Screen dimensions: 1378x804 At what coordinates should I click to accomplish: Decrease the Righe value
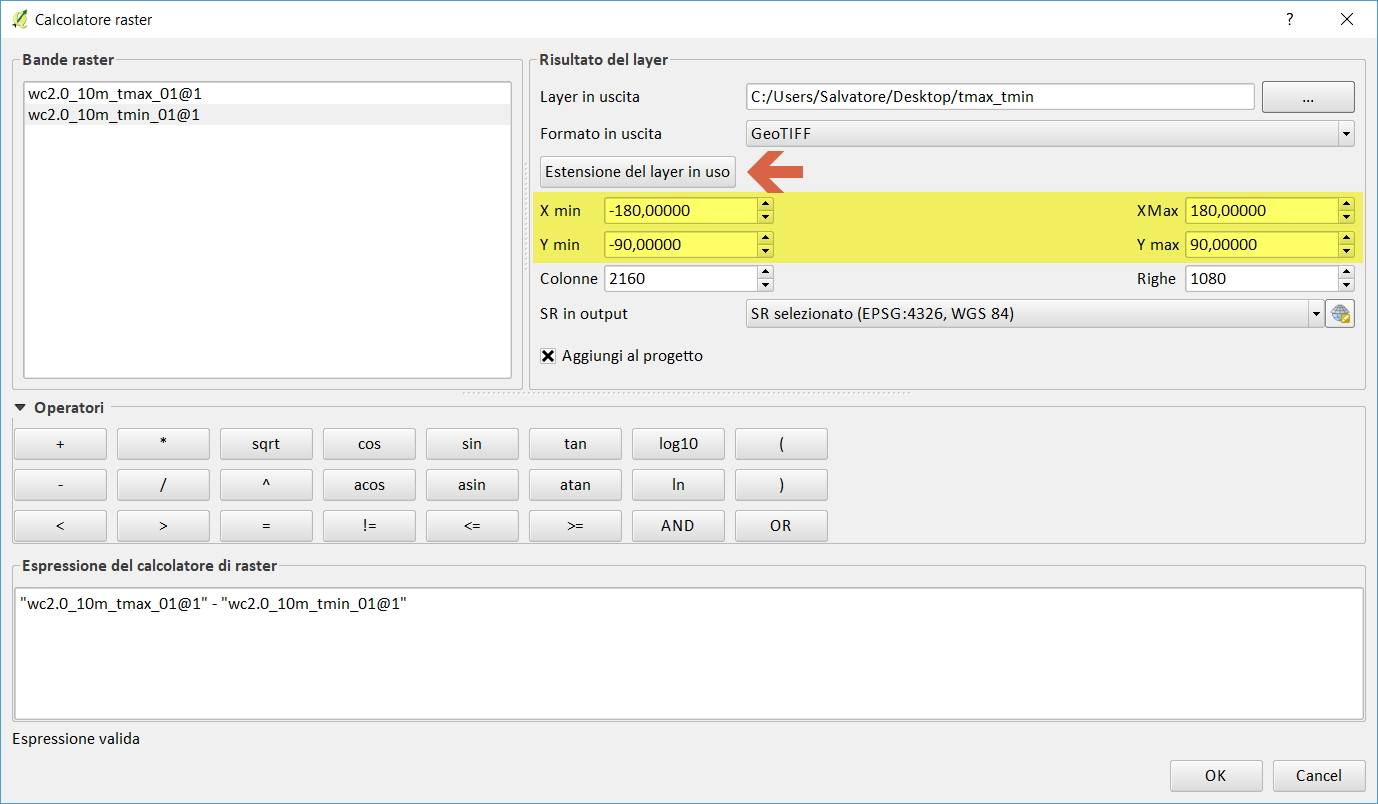(1346, 285)
